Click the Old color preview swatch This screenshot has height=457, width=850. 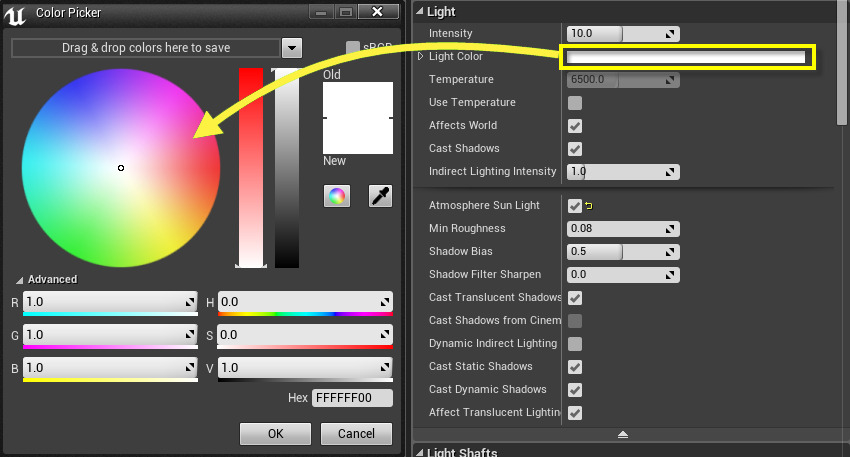[x=358, y=100]
